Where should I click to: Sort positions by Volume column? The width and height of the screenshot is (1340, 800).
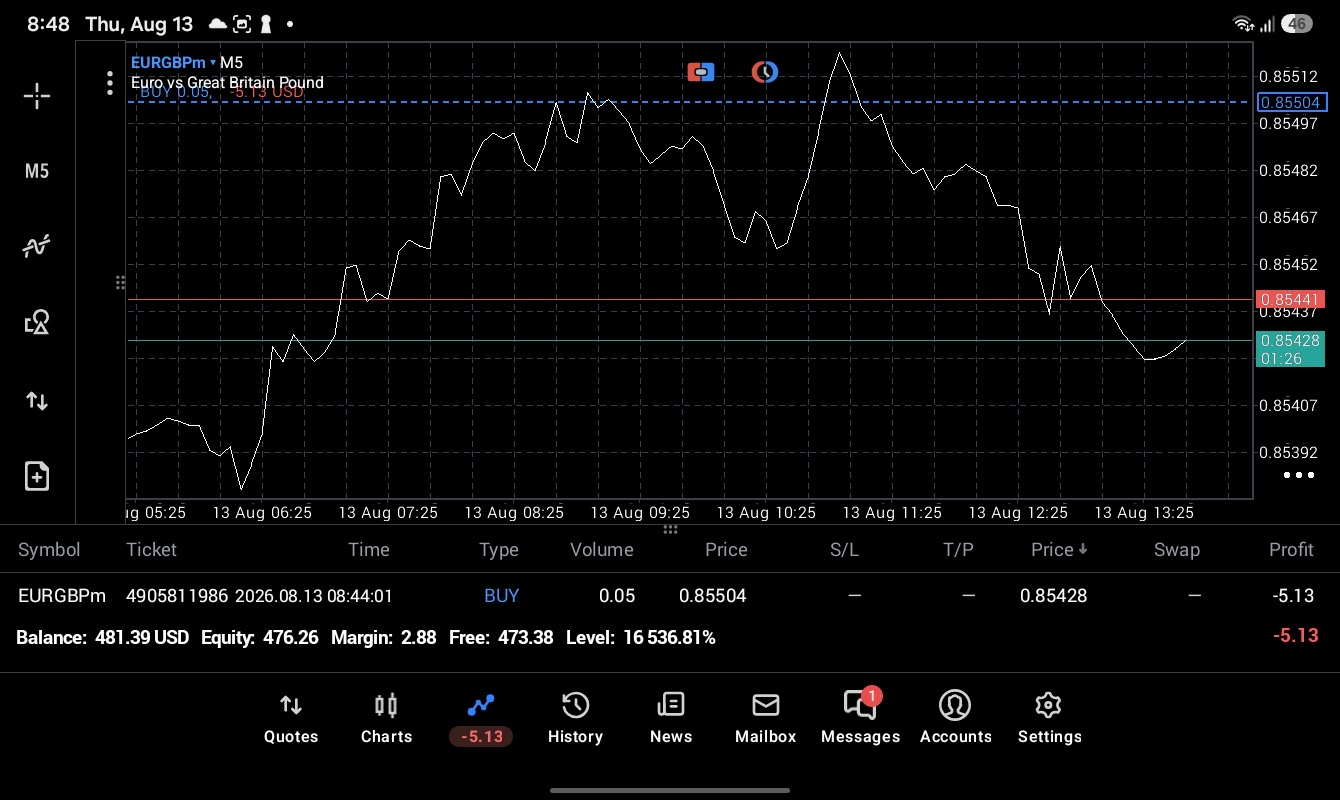[x=602, y=550]
